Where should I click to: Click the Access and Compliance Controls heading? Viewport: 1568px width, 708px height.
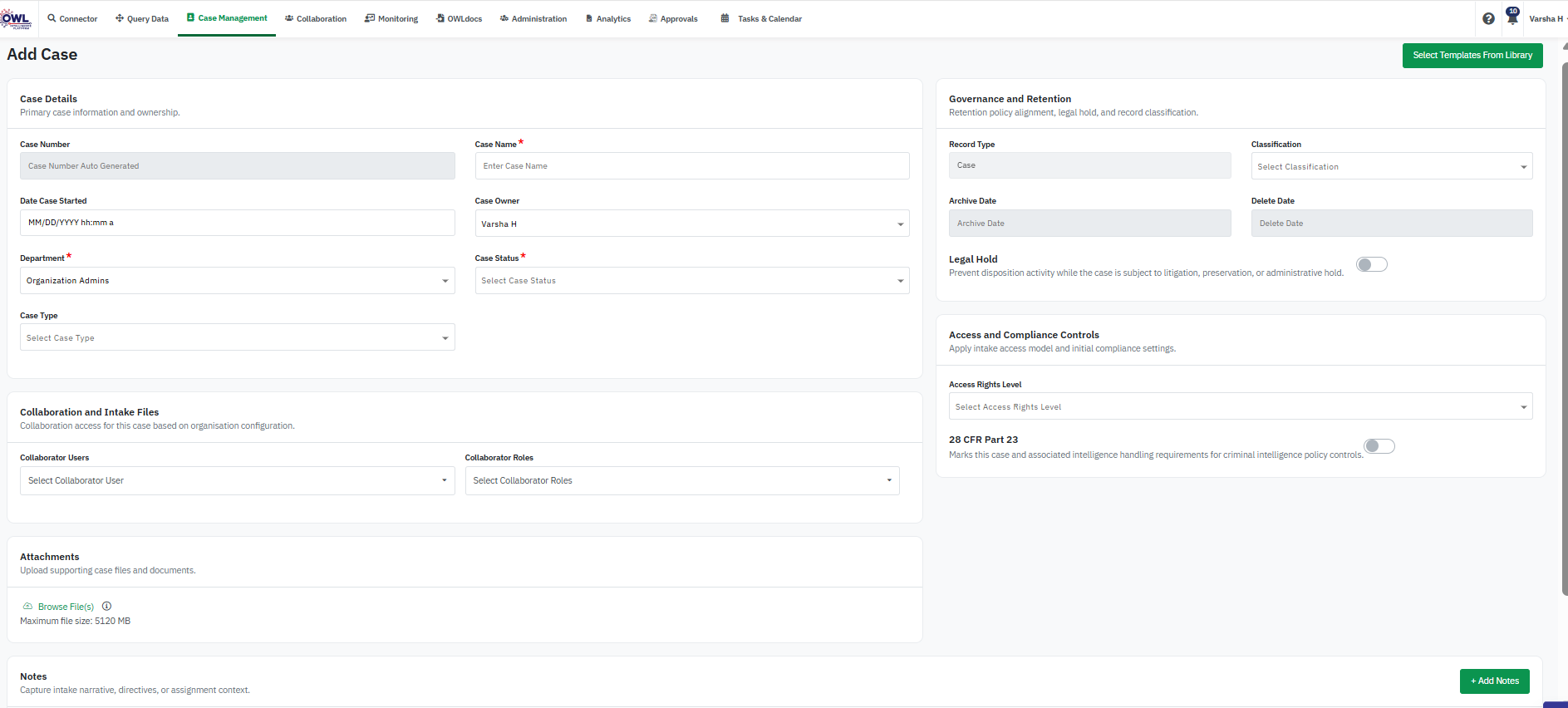pos(1024,335)
